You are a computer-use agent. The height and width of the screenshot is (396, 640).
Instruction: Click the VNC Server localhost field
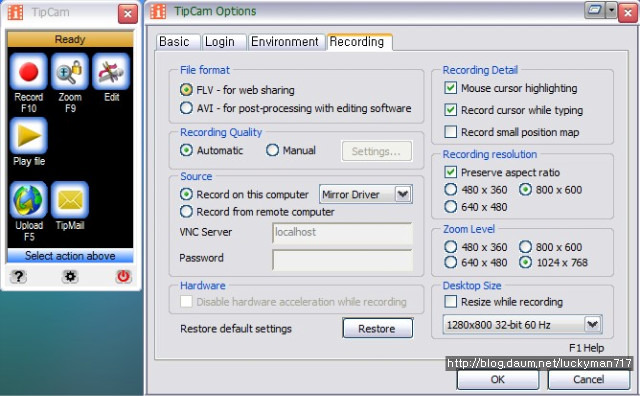point(342,233)
